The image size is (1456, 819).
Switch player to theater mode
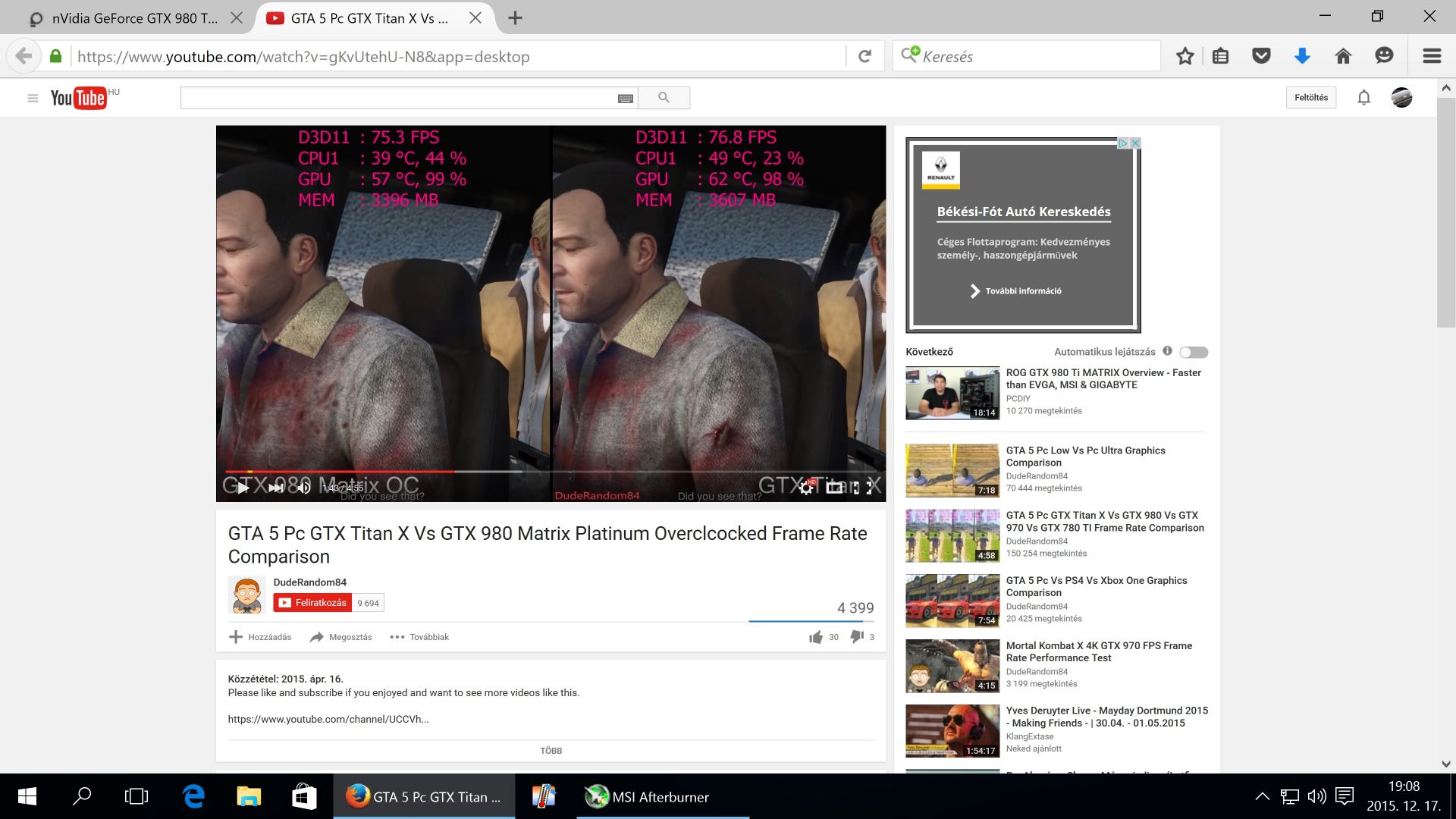834,488
